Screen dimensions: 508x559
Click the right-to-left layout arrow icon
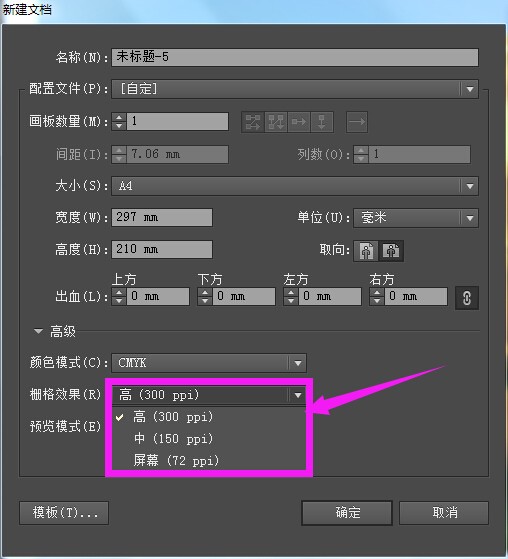(357, 122)
